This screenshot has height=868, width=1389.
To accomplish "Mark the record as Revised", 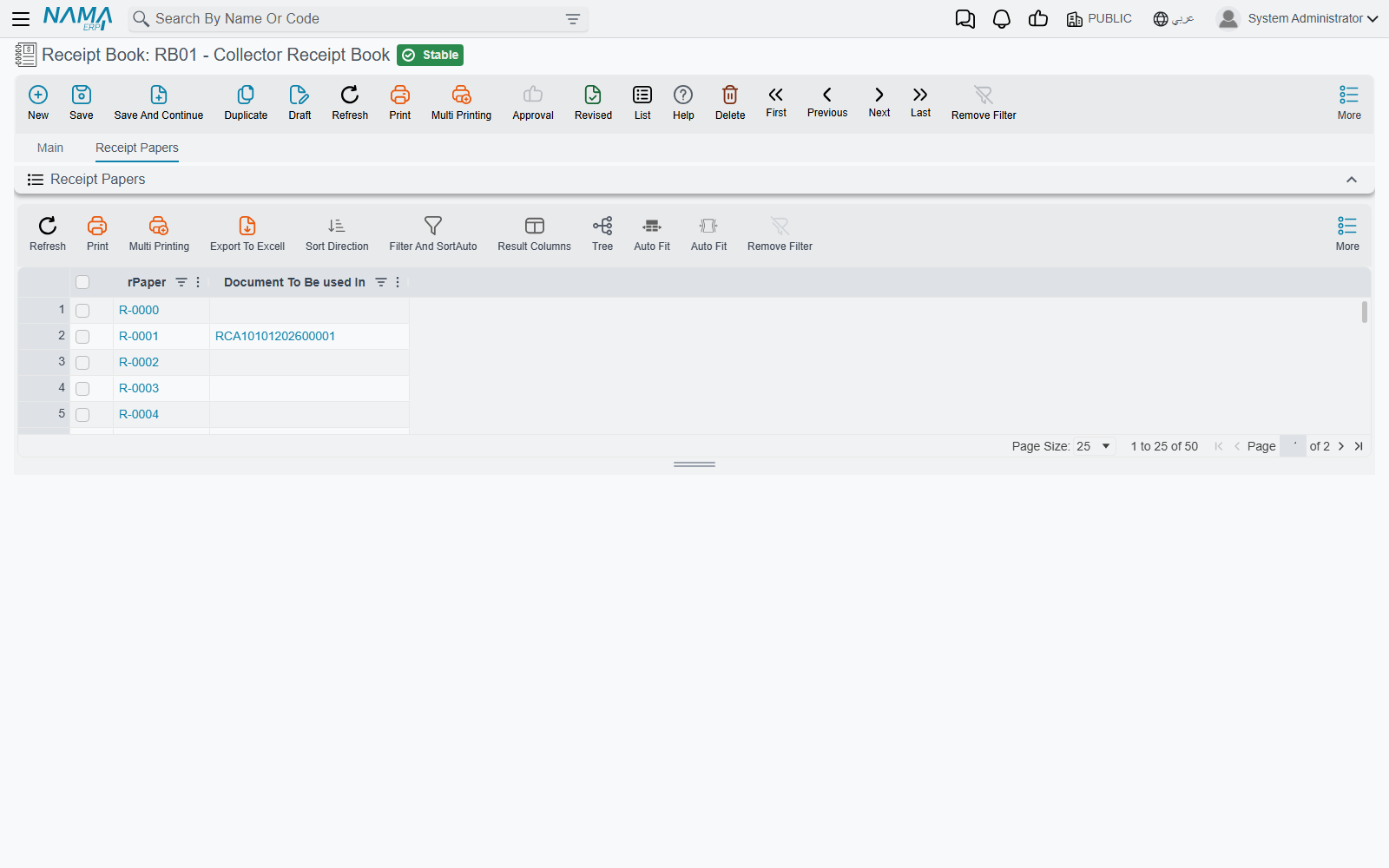I will (x=593, y=102).
